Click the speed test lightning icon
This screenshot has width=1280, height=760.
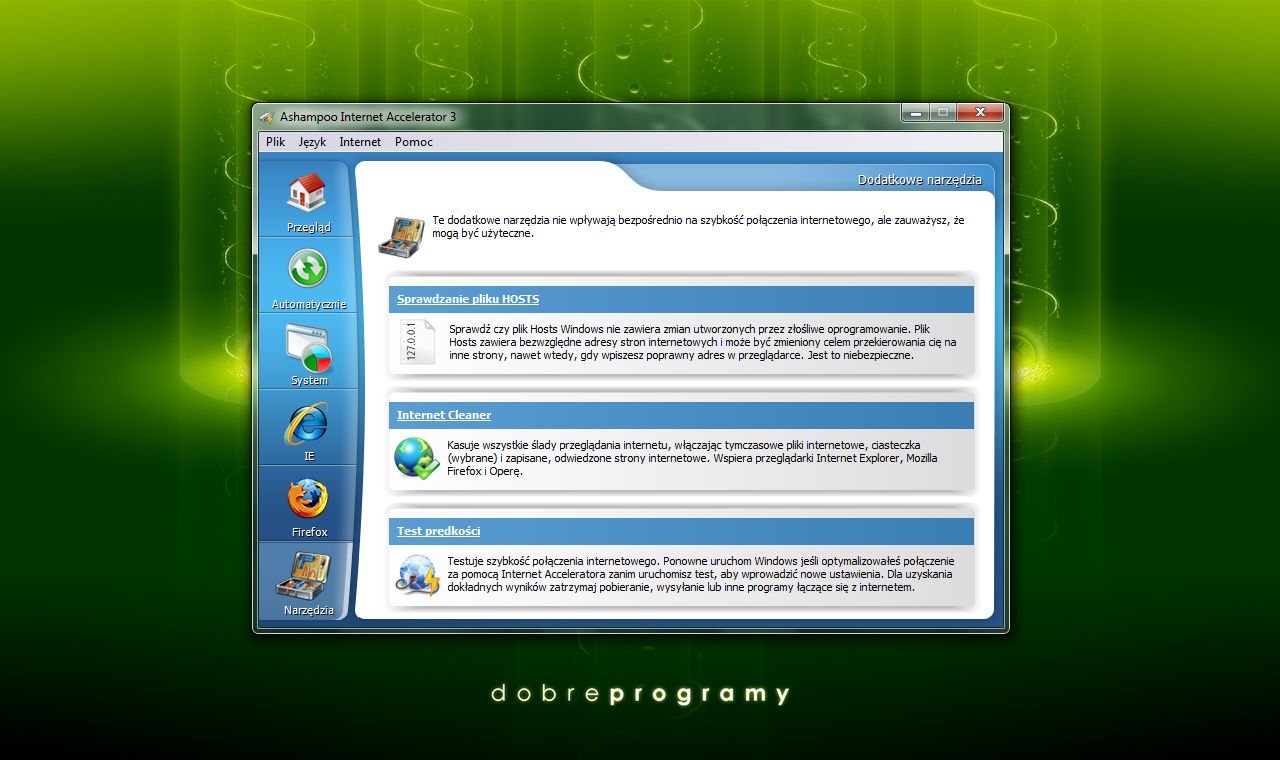coord(418,575)
